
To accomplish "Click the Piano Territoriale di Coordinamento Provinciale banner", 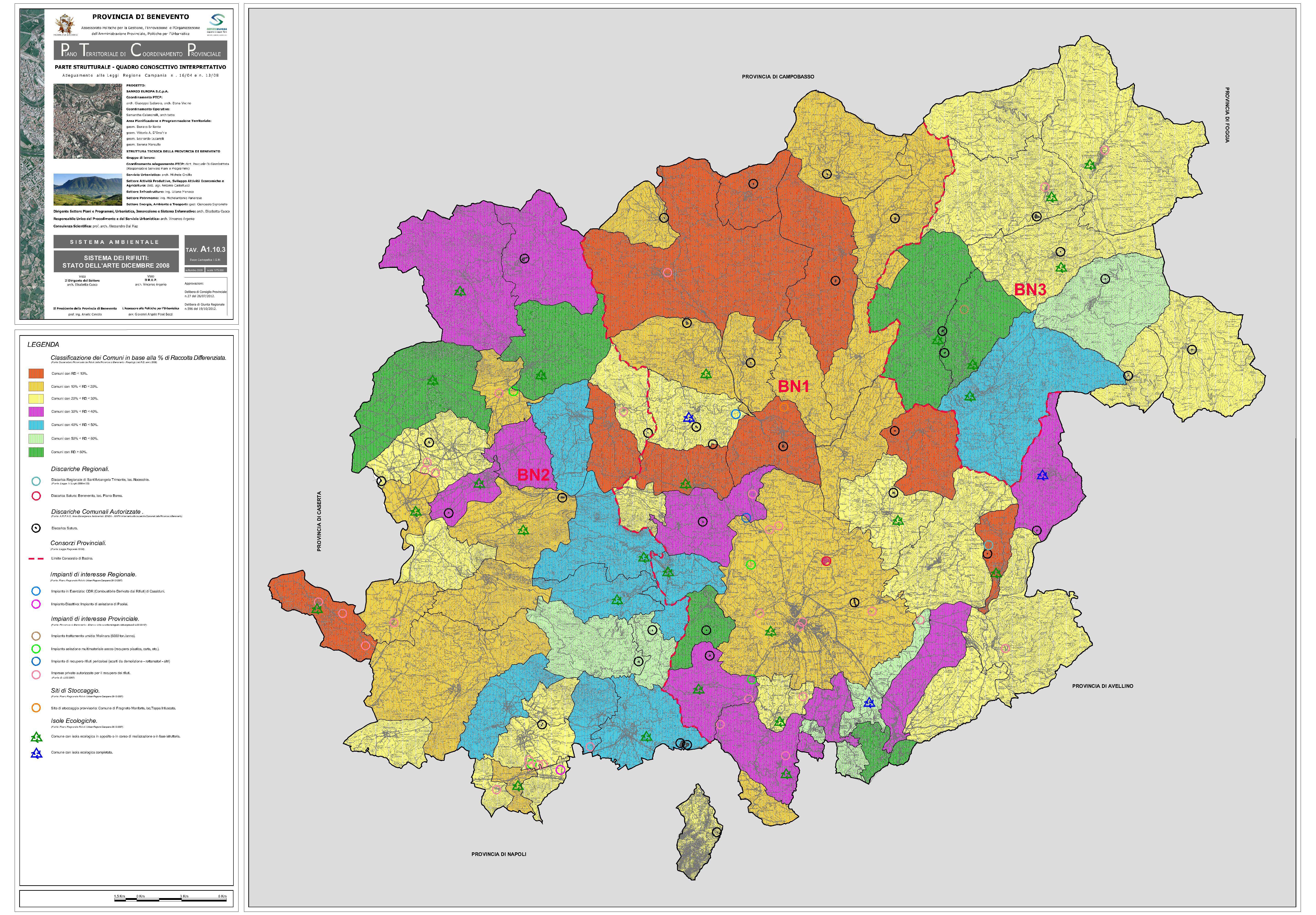I will pos(141,50).
